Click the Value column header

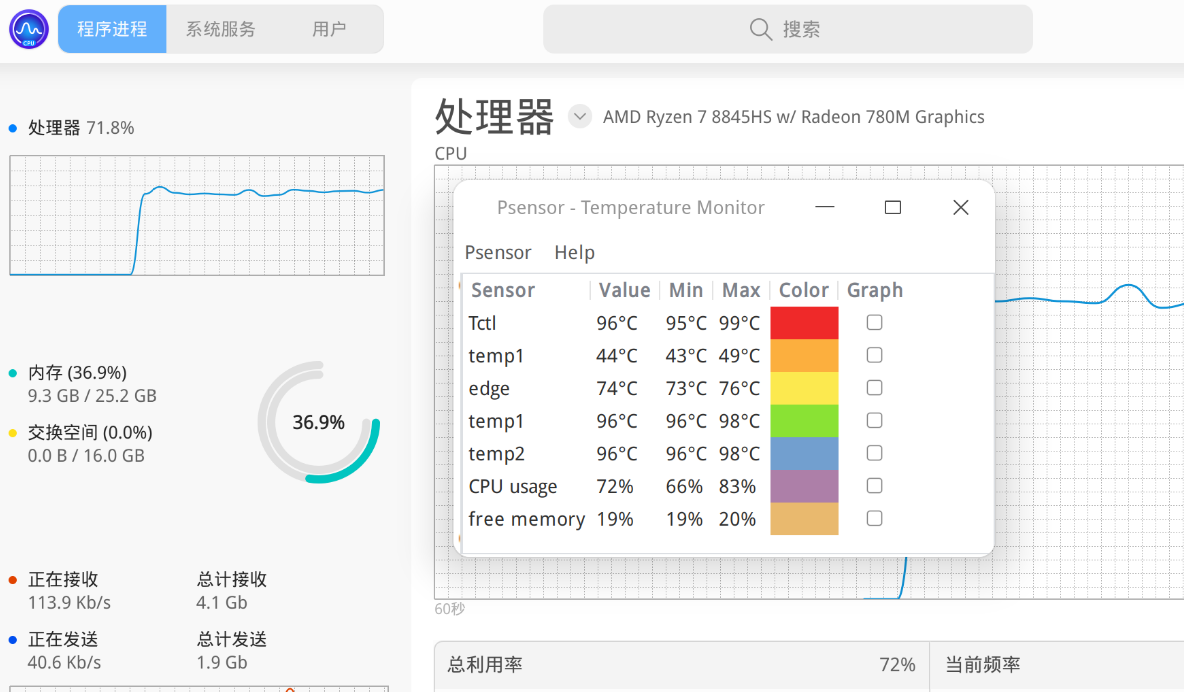pyautogui.click(x=624, y=290)
